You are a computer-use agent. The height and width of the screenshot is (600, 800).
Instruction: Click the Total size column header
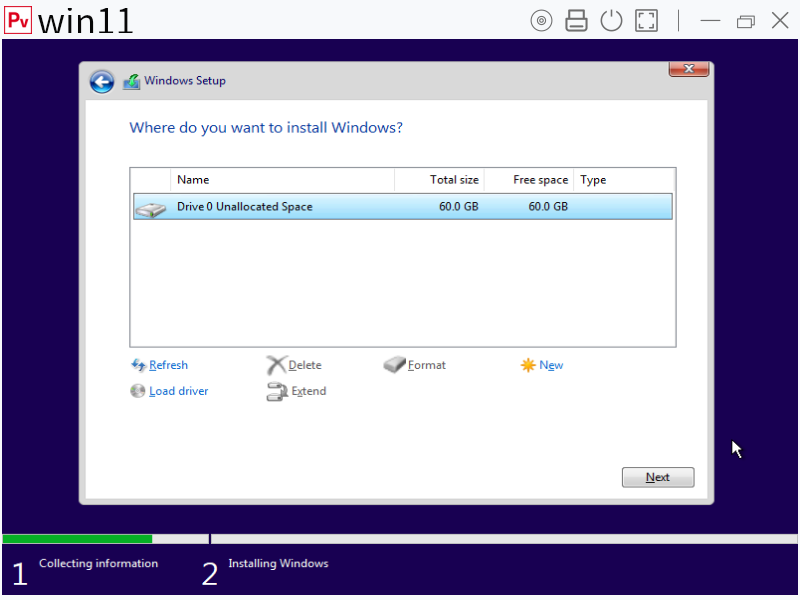pos(439,180)
